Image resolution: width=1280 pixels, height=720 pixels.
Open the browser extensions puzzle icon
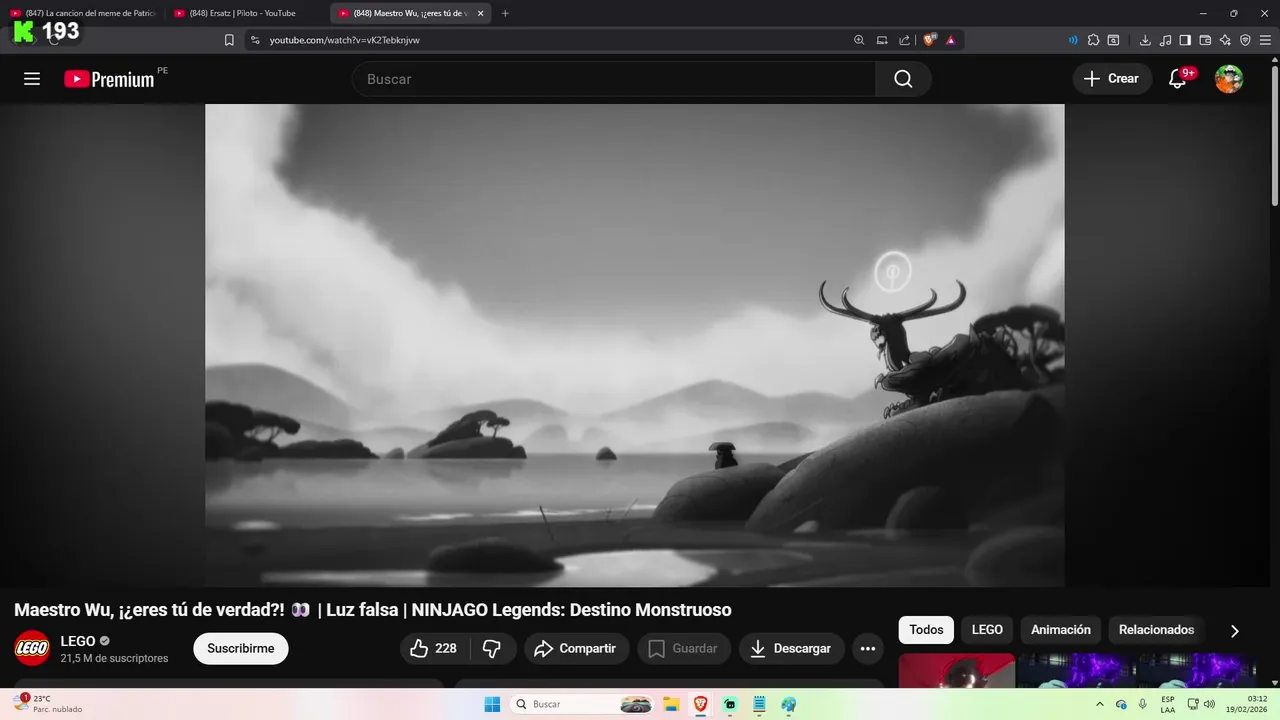[1093, 40]
